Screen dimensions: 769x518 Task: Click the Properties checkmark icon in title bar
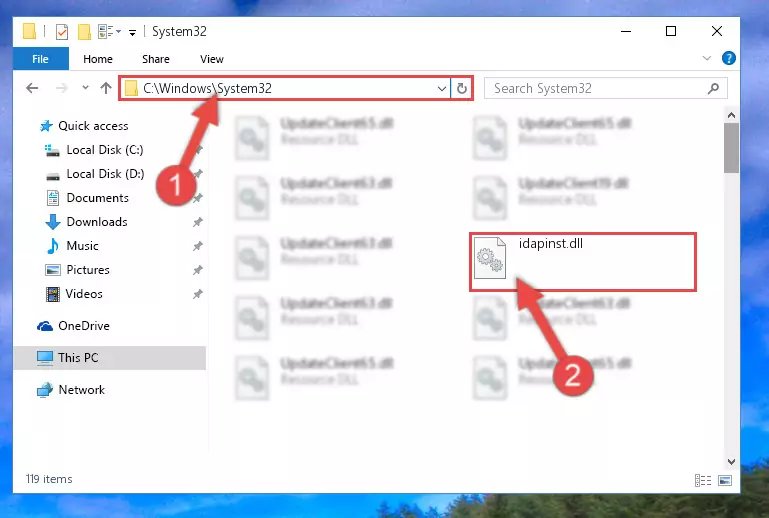(62, 32)
